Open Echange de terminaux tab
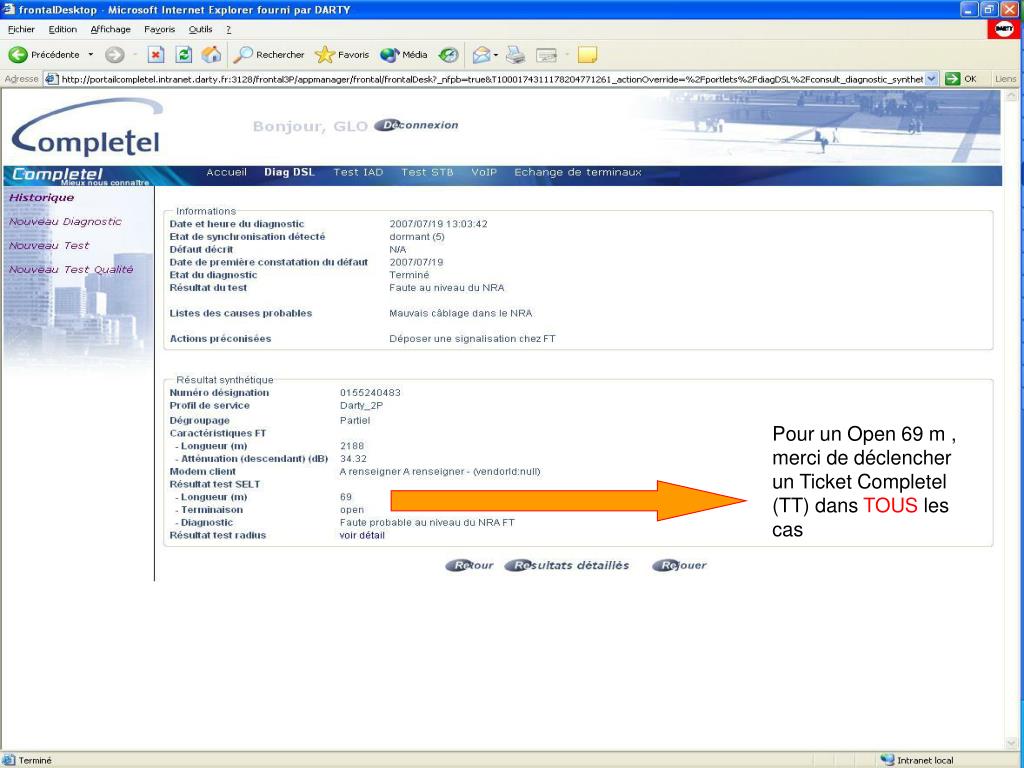This screenshot has width=1024, height=768. [x=578, y=172]
